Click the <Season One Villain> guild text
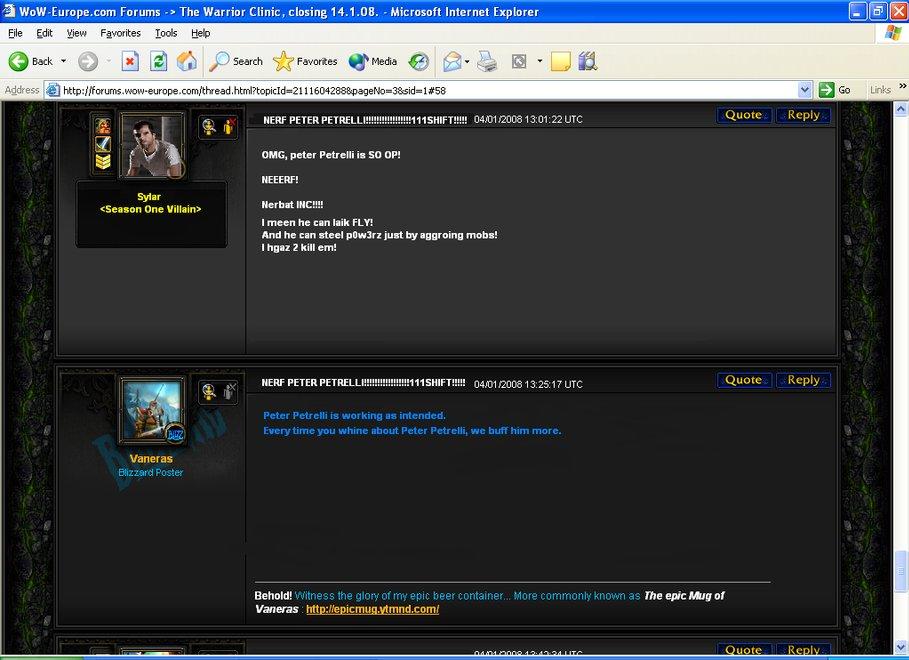 tap(150, 209)
